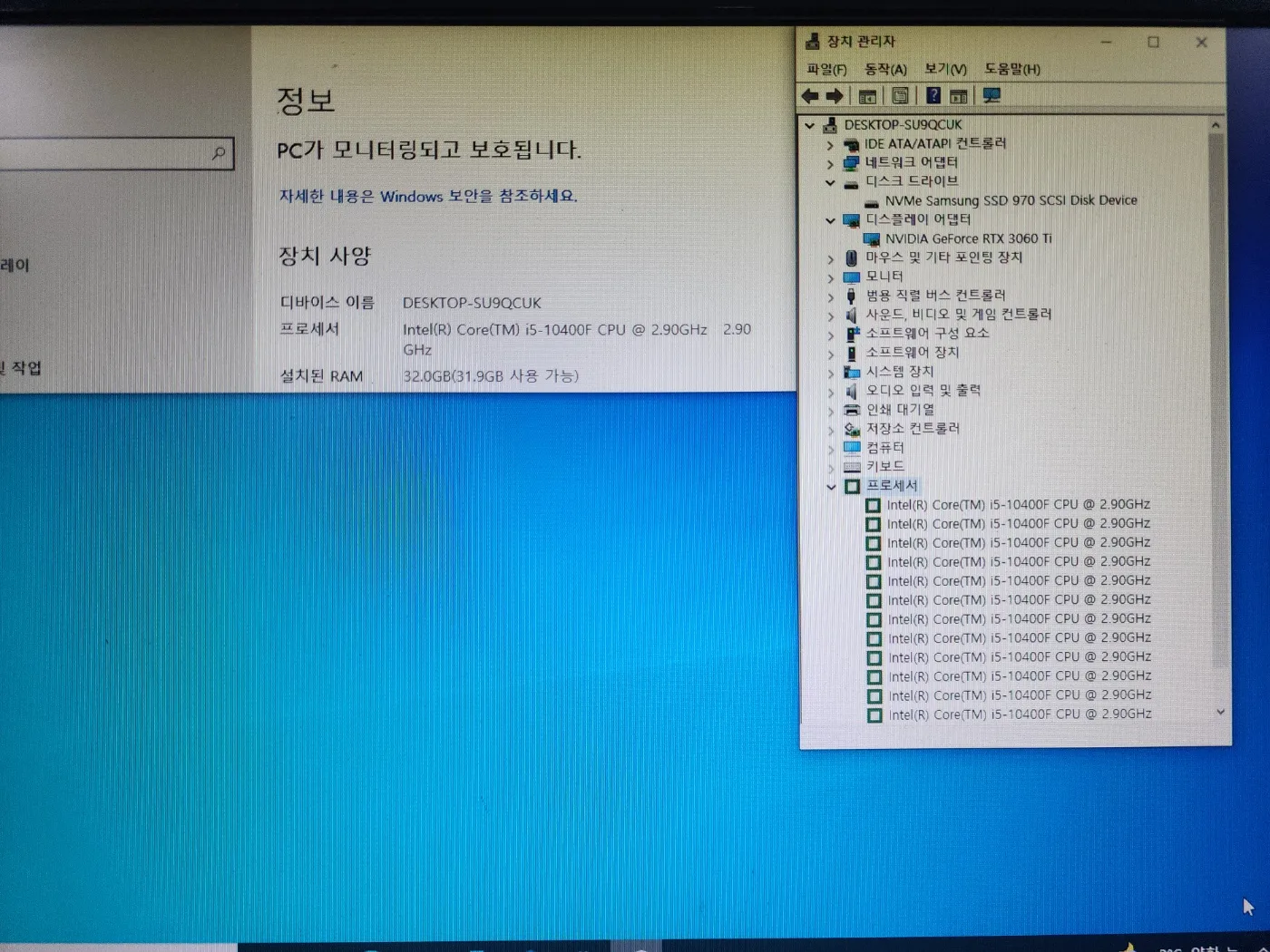Click Scan for hardware changes monitor icon
The height and width of the screenshot is (952, 1270).
[992, 95]
